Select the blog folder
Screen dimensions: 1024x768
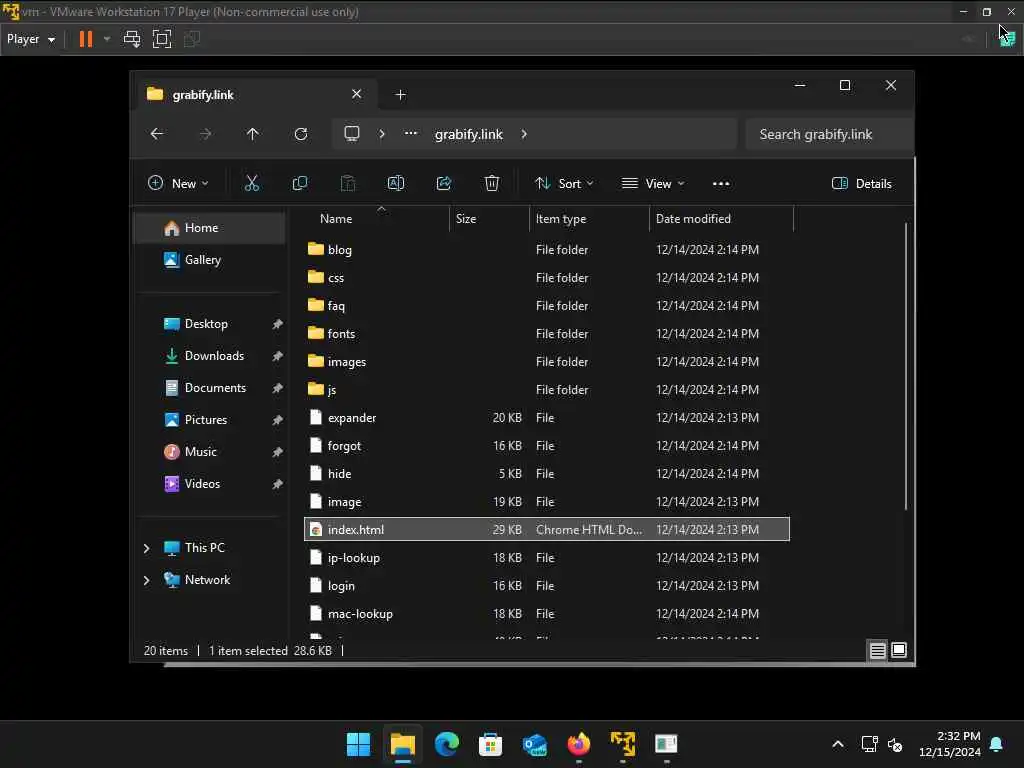click(x=547, y=249)
